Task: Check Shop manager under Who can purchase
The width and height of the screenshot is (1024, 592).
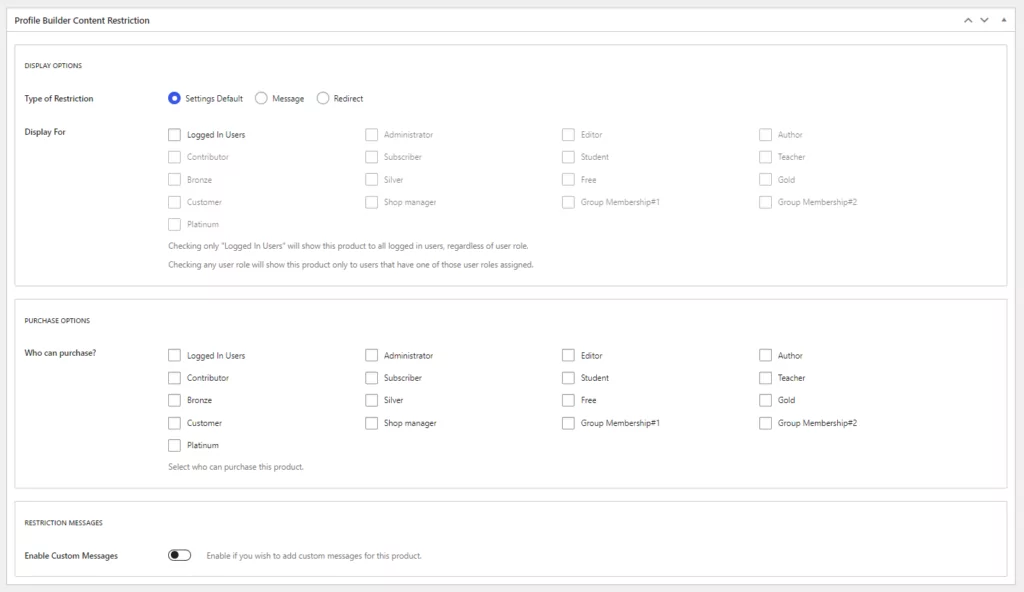Action: [x=372, y=423]
